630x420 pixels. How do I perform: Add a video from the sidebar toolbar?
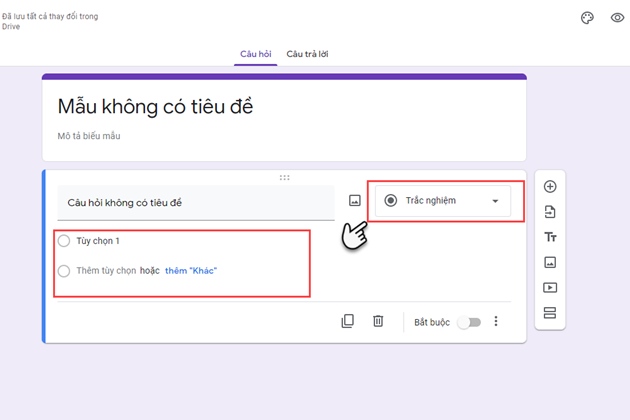[x=550, y=287]
